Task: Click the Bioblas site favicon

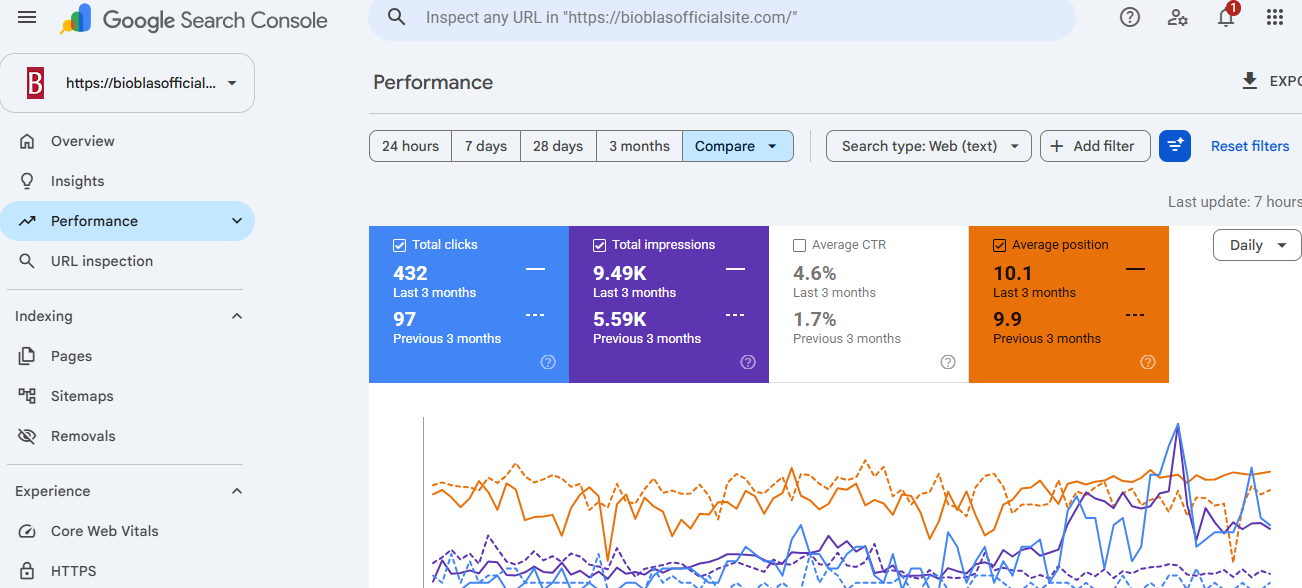Action: (x=36, y=83)
